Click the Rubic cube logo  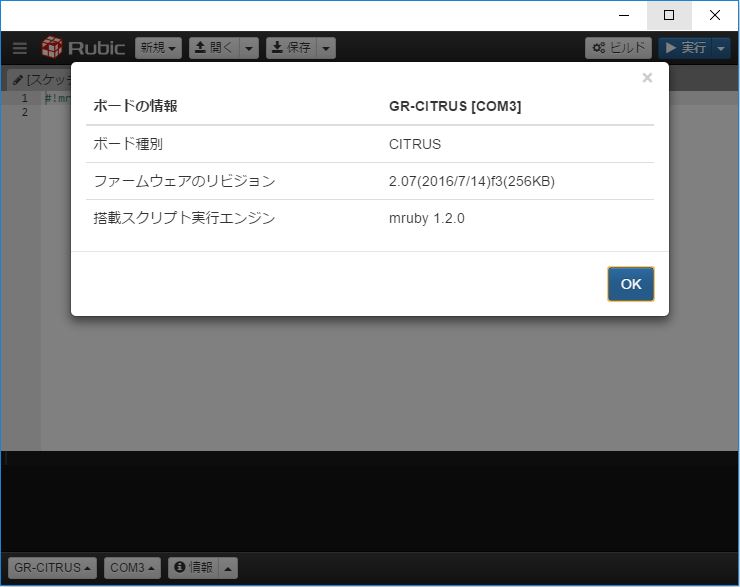(51, 47)
